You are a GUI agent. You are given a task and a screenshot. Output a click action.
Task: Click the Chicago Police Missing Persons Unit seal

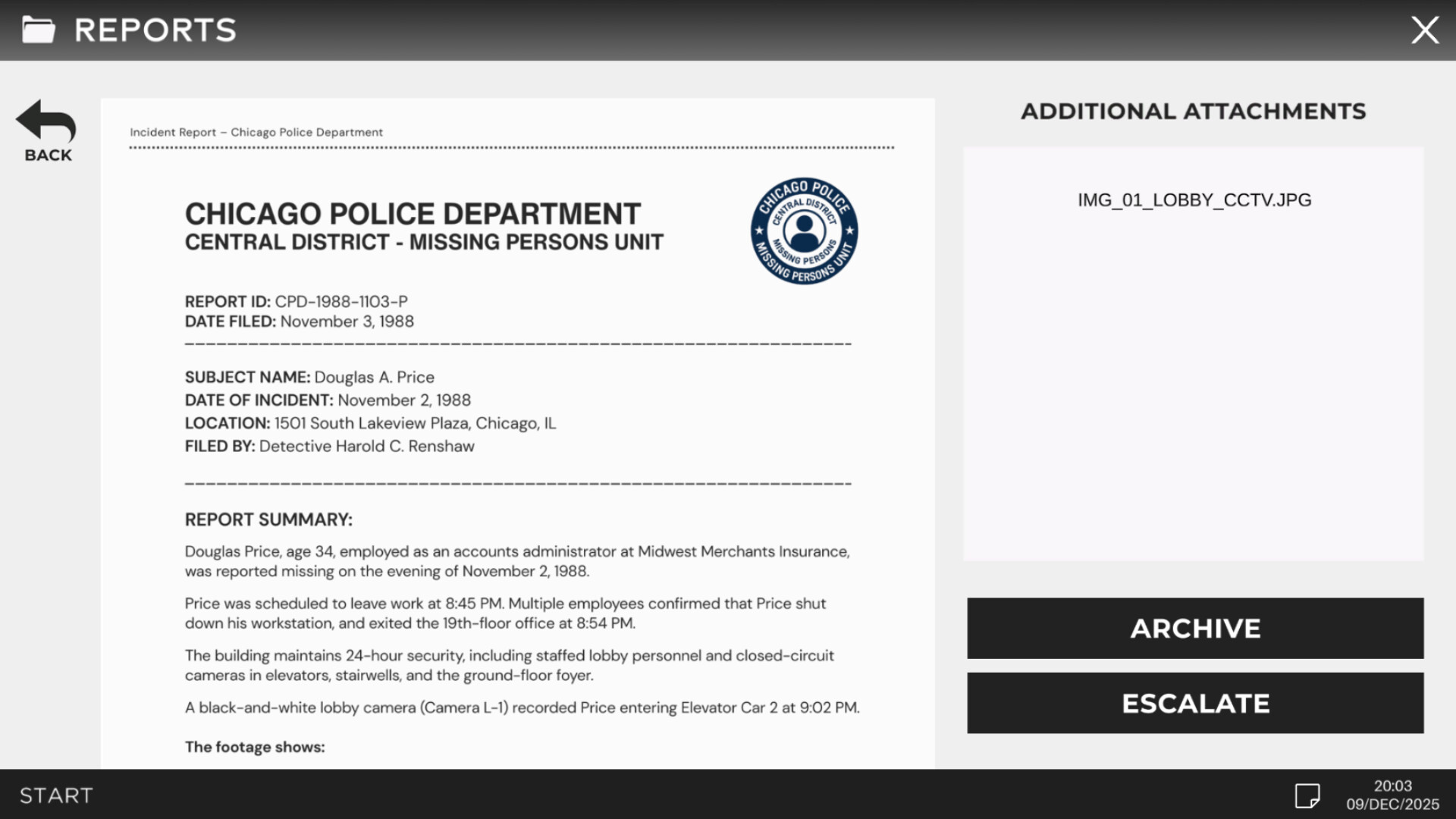[802, 233]
